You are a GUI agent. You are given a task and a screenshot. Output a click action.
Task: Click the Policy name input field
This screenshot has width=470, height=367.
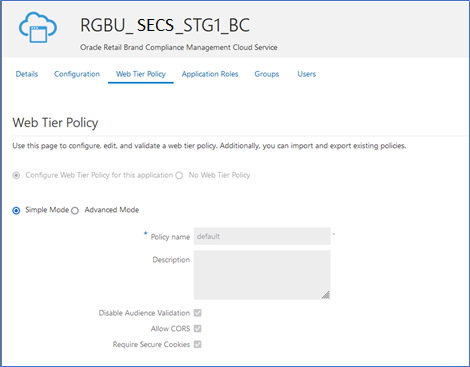click(262, 236)
